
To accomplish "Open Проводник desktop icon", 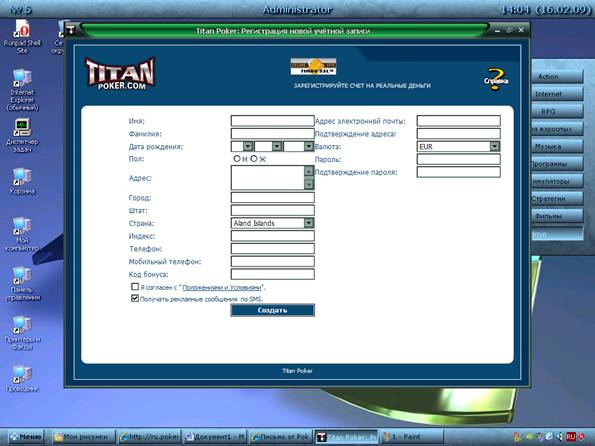I will point(22,379).
